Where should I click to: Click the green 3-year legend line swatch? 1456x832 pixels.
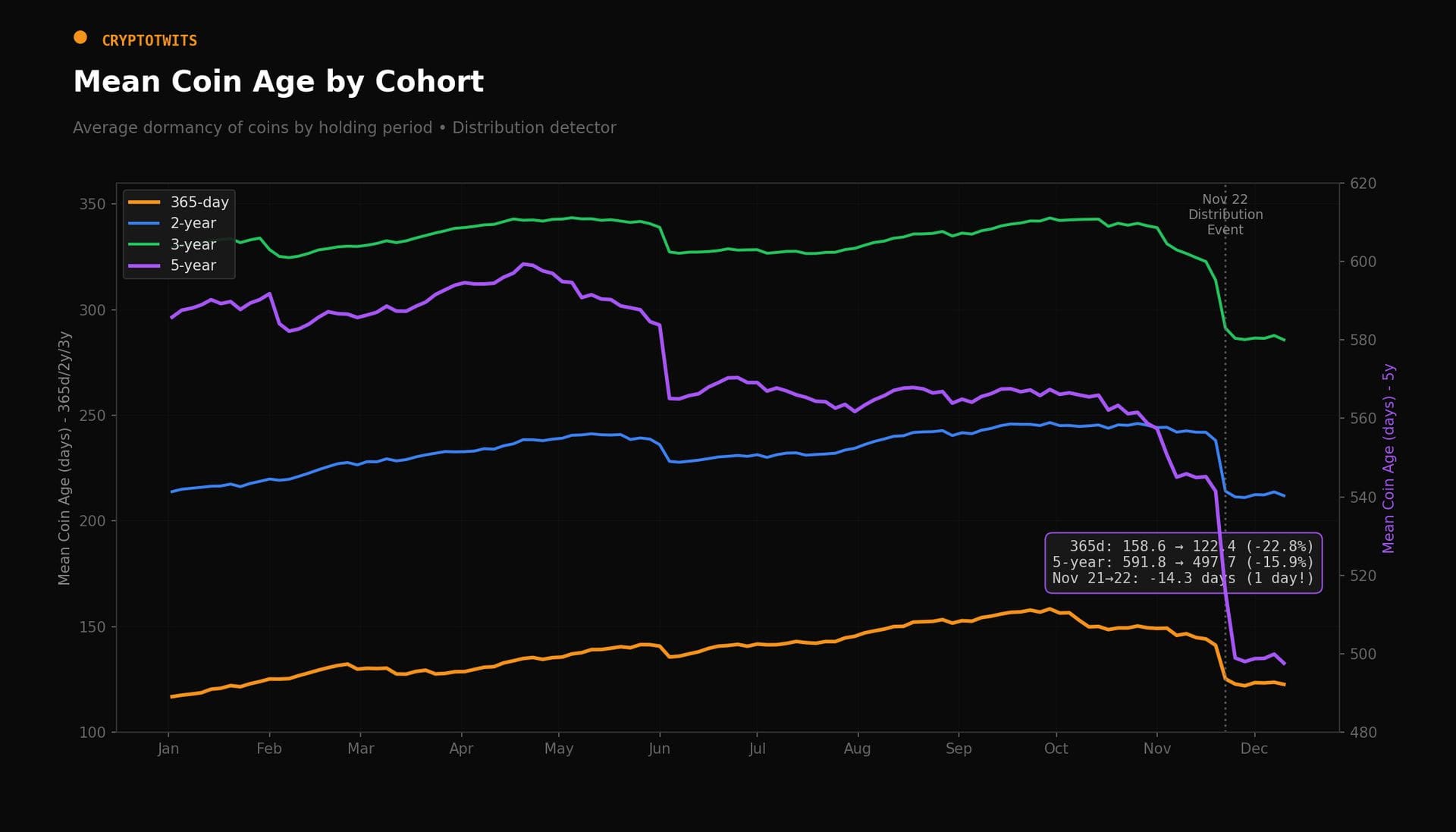pyautogui.click(x=144, y=244)
